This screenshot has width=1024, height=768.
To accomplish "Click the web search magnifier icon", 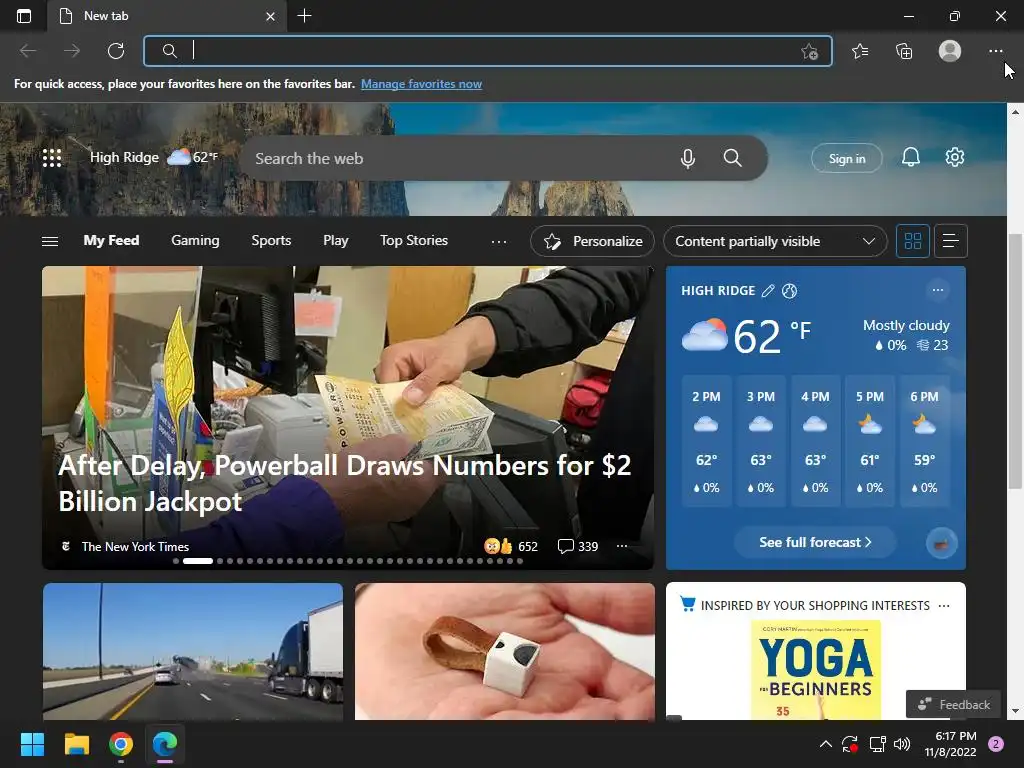I will (x=733, y=158).
